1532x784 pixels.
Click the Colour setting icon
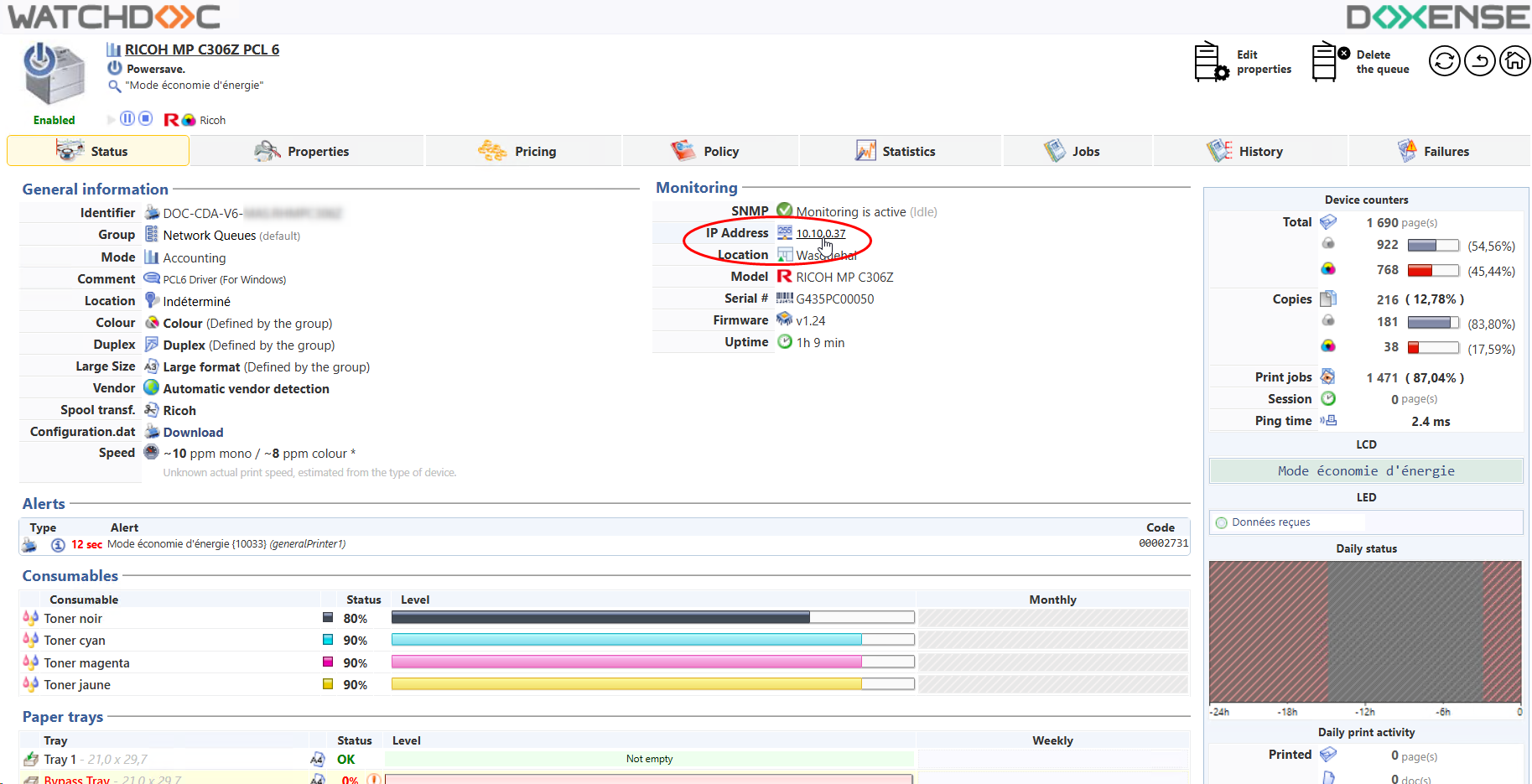152,322
